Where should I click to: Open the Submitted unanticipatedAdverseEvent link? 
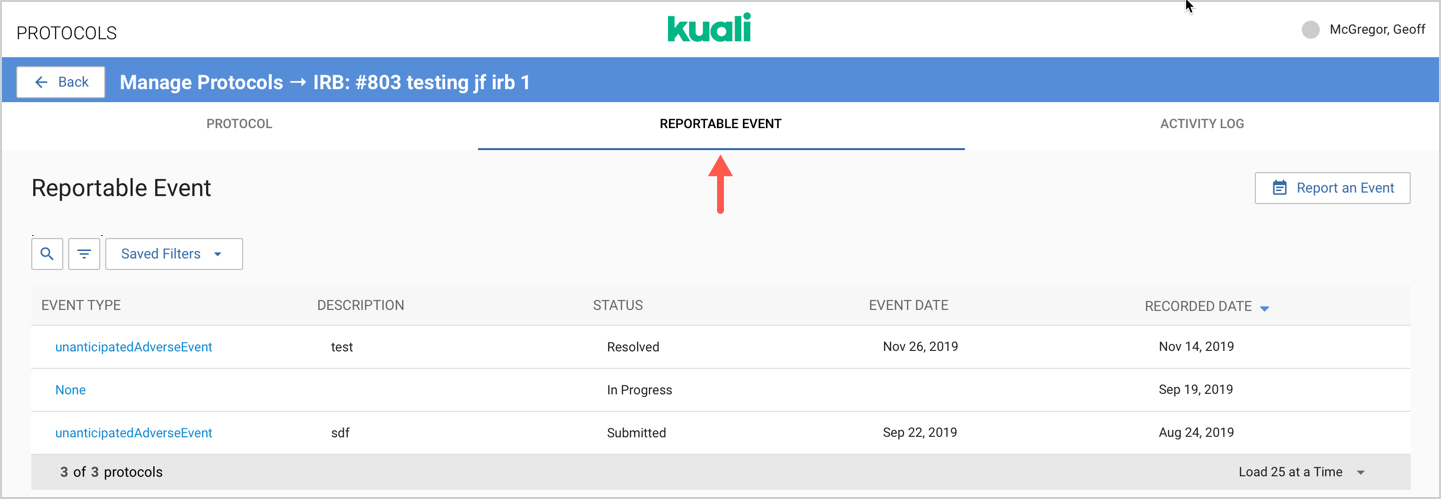coord(133,433)
